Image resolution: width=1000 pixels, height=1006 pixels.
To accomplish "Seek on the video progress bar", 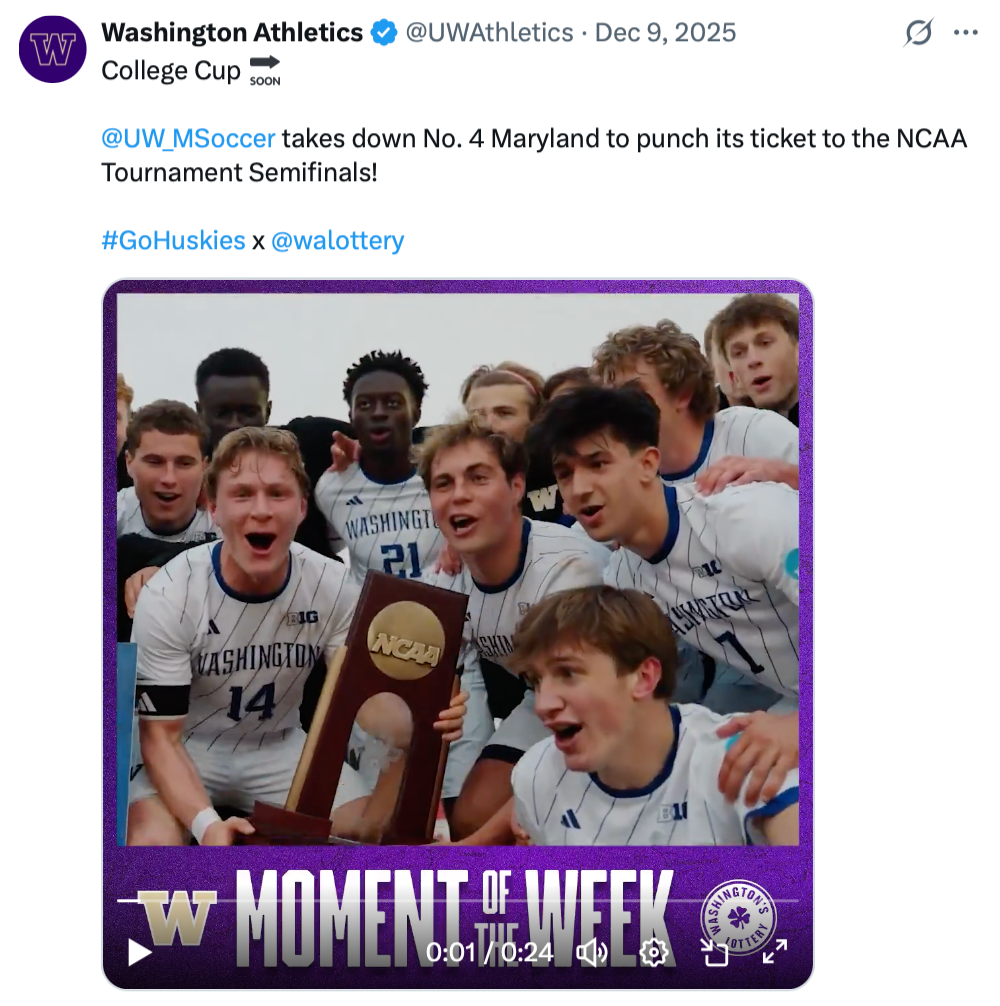I will click(450, 902).
